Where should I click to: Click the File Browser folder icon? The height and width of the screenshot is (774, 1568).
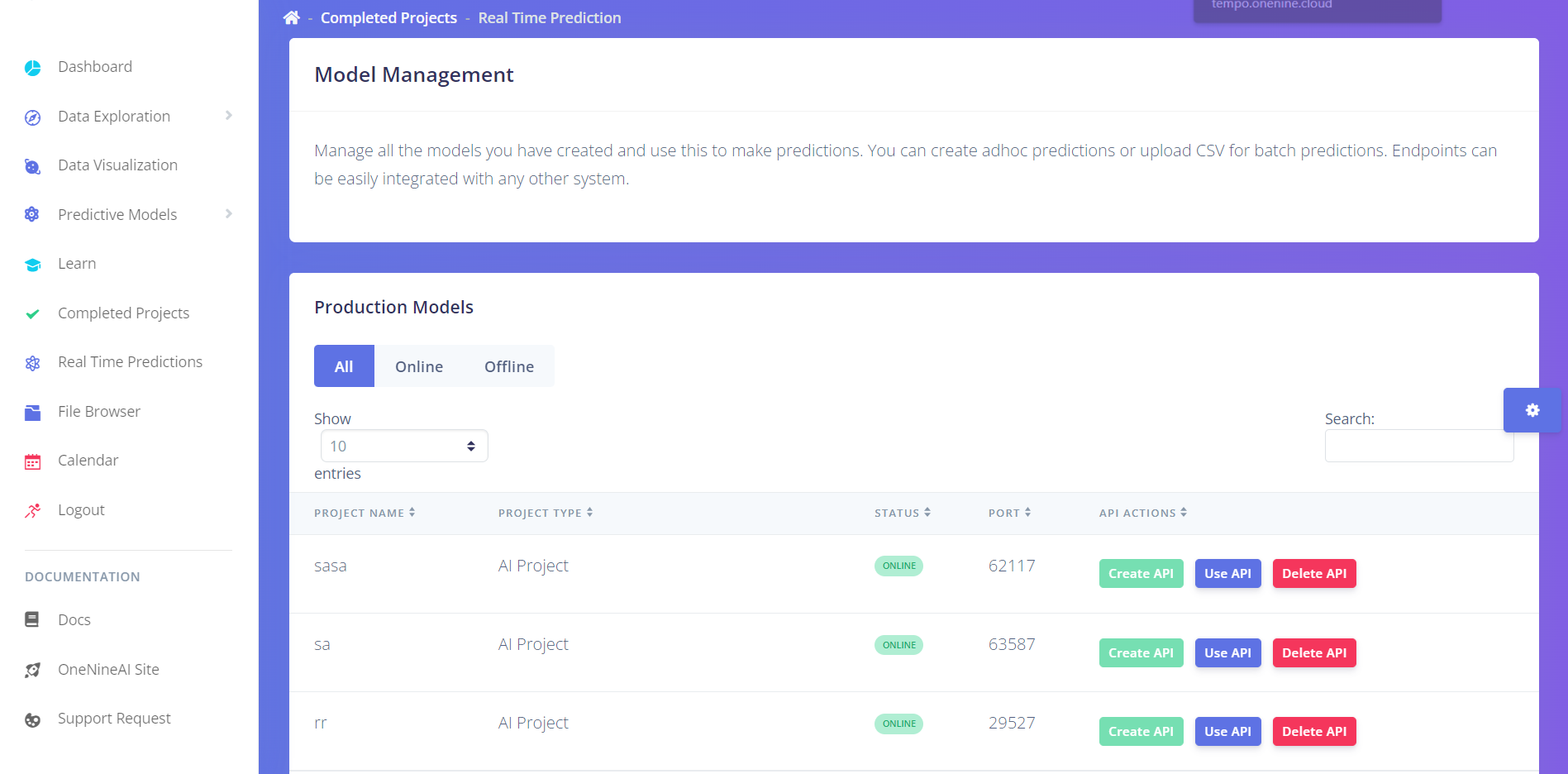[x=32, y=413]
